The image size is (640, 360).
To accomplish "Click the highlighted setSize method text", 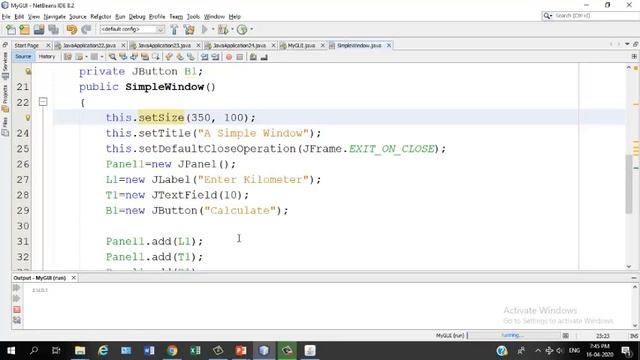I will tap(161, 118).
